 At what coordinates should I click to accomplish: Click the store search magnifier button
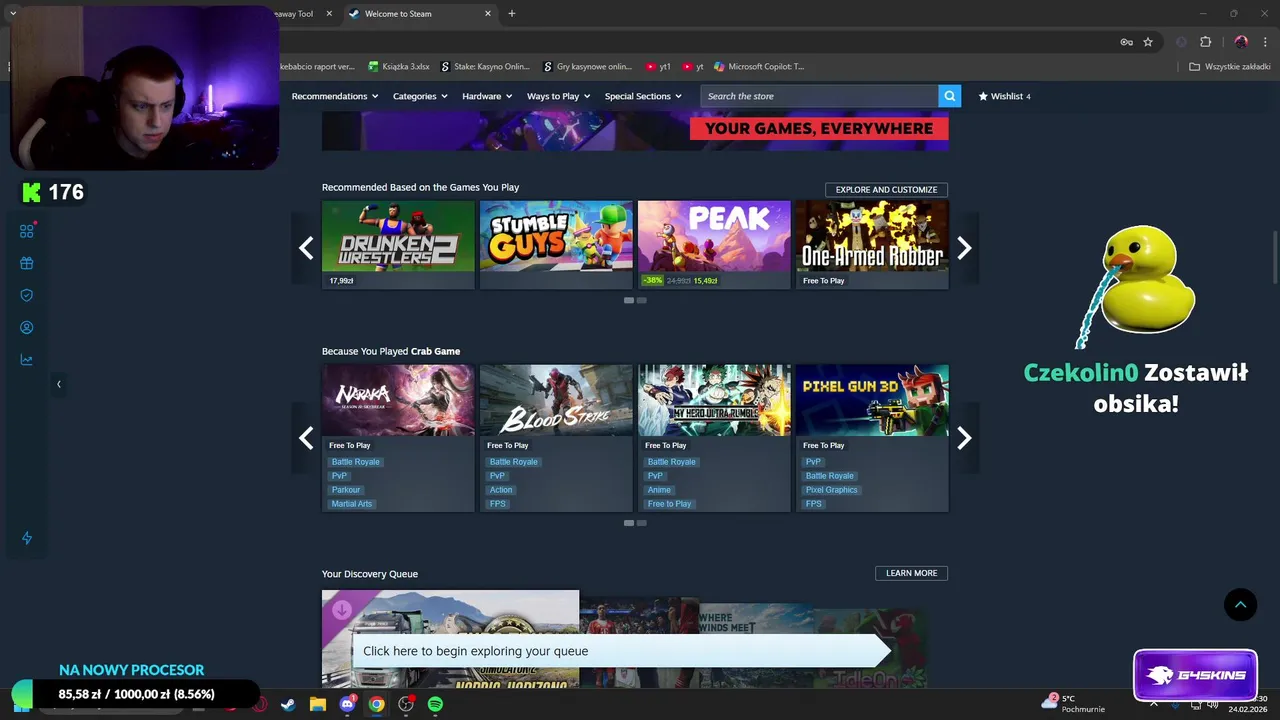coord(949,96)
